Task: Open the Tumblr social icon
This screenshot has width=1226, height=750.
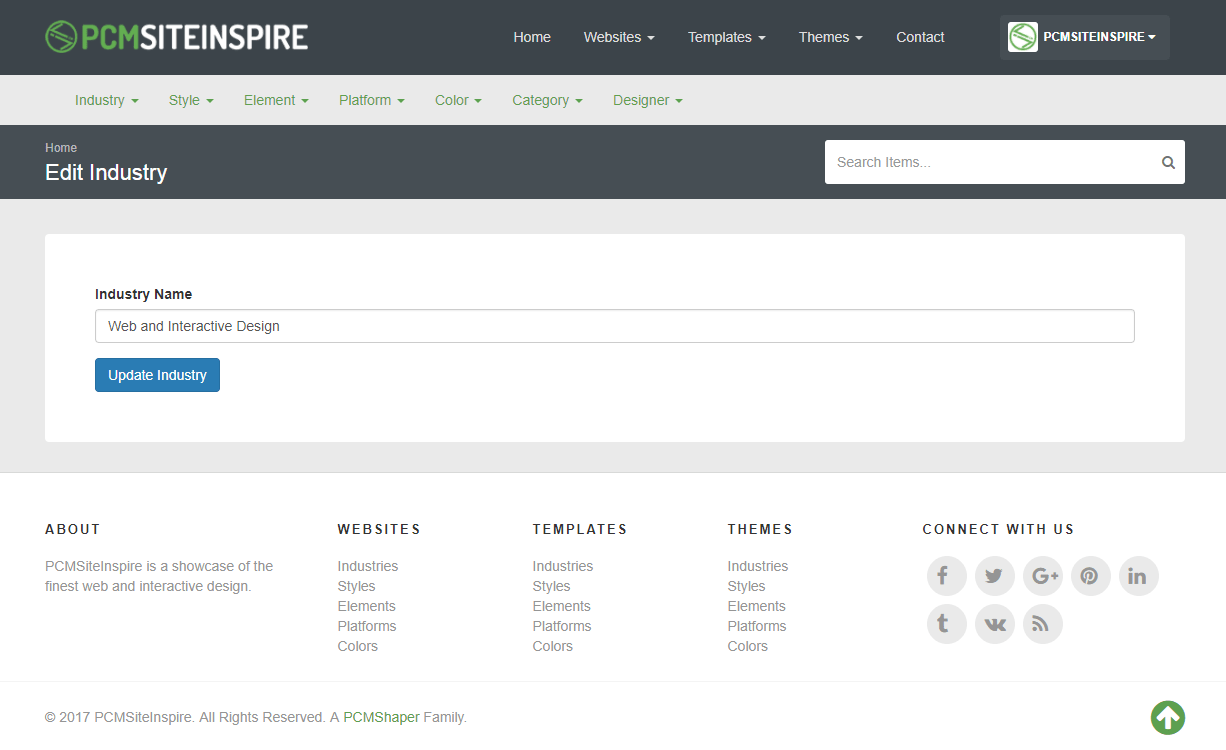Action: coord(946,624)
